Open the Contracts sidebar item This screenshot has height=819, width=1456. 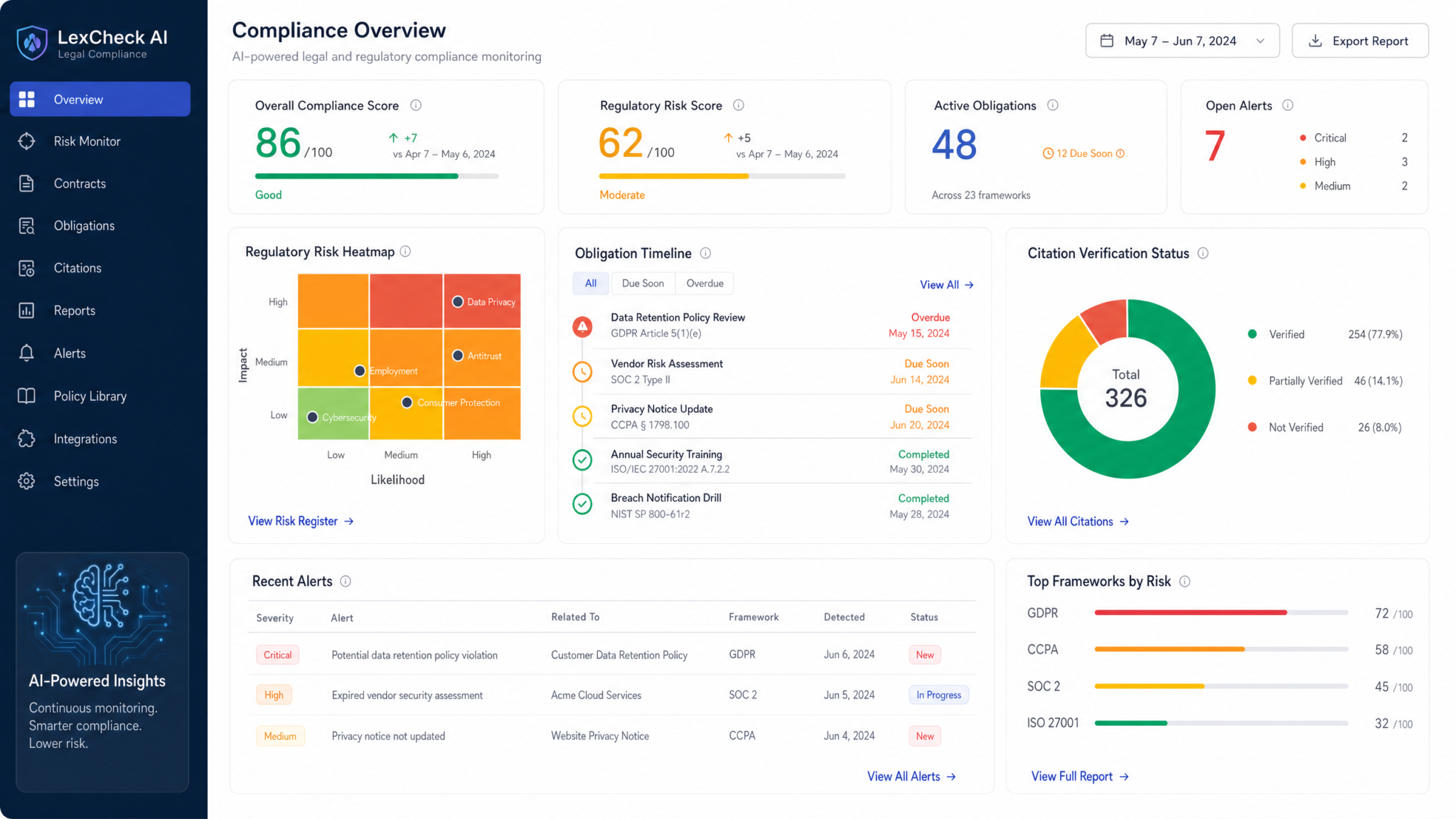click(x=100, y=183)
